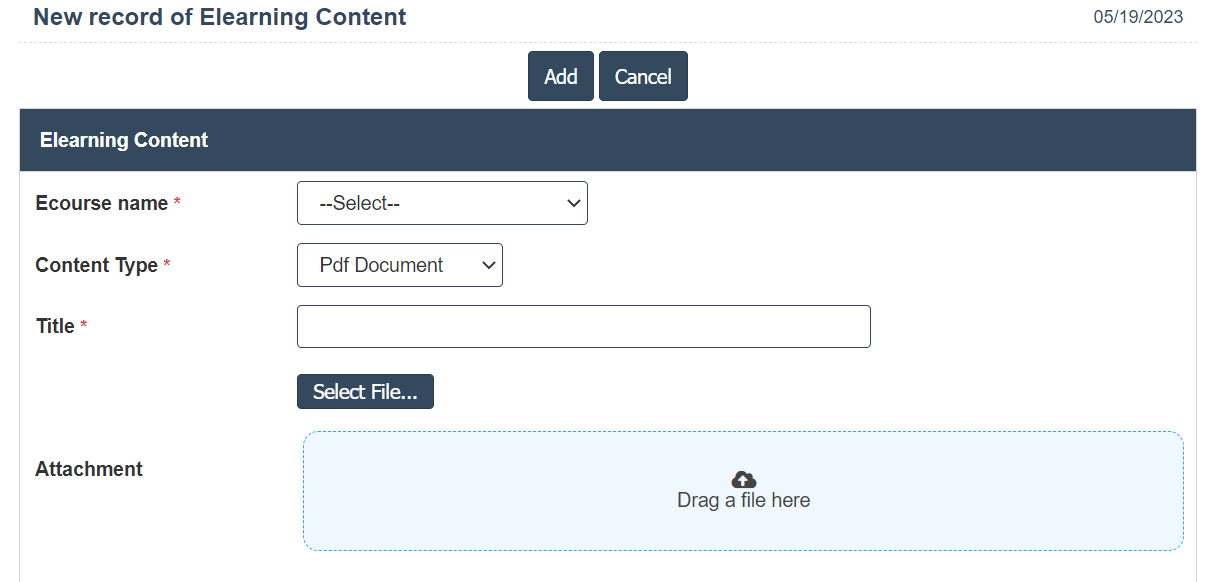Click the Ecourse name field label
Screen dimensions: 1207x582
[101, 203]
